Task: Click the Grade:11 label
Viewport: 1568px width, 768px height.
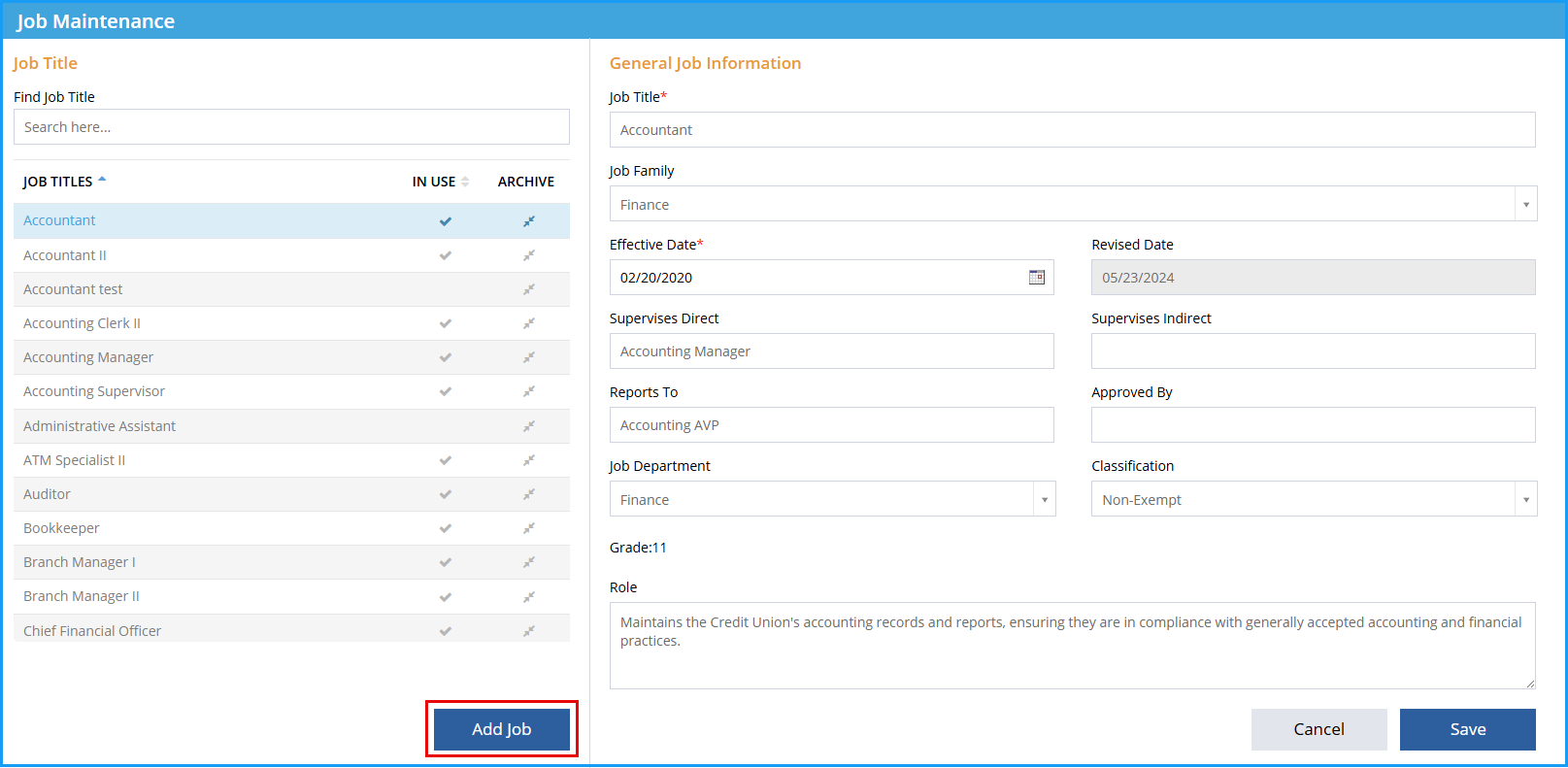Action: [x=638, y=548]
